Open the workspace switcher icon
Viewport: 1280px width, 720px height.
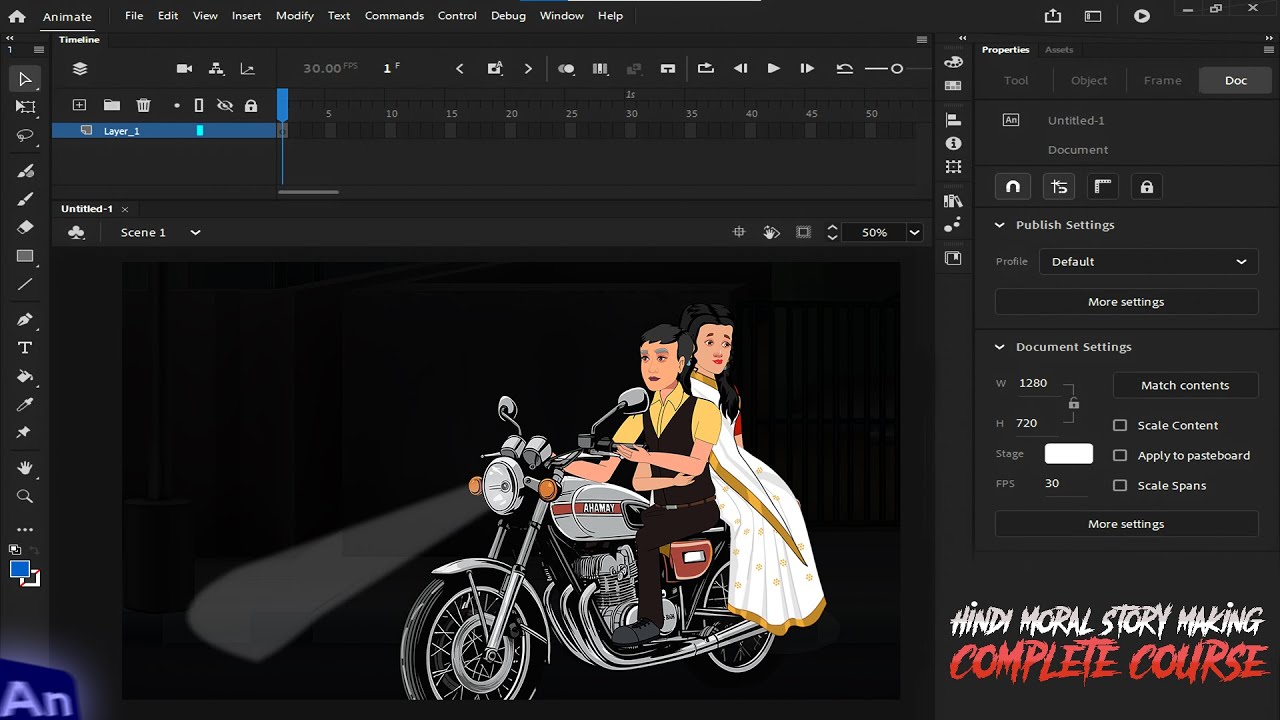(1093, 16)
